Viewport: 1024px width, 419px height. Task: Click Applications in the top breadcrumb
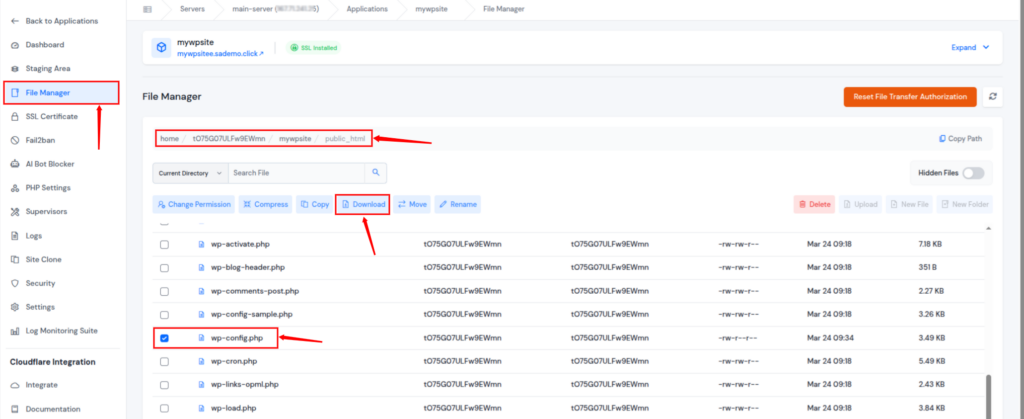pyautogui.click(x=367, y=9)
